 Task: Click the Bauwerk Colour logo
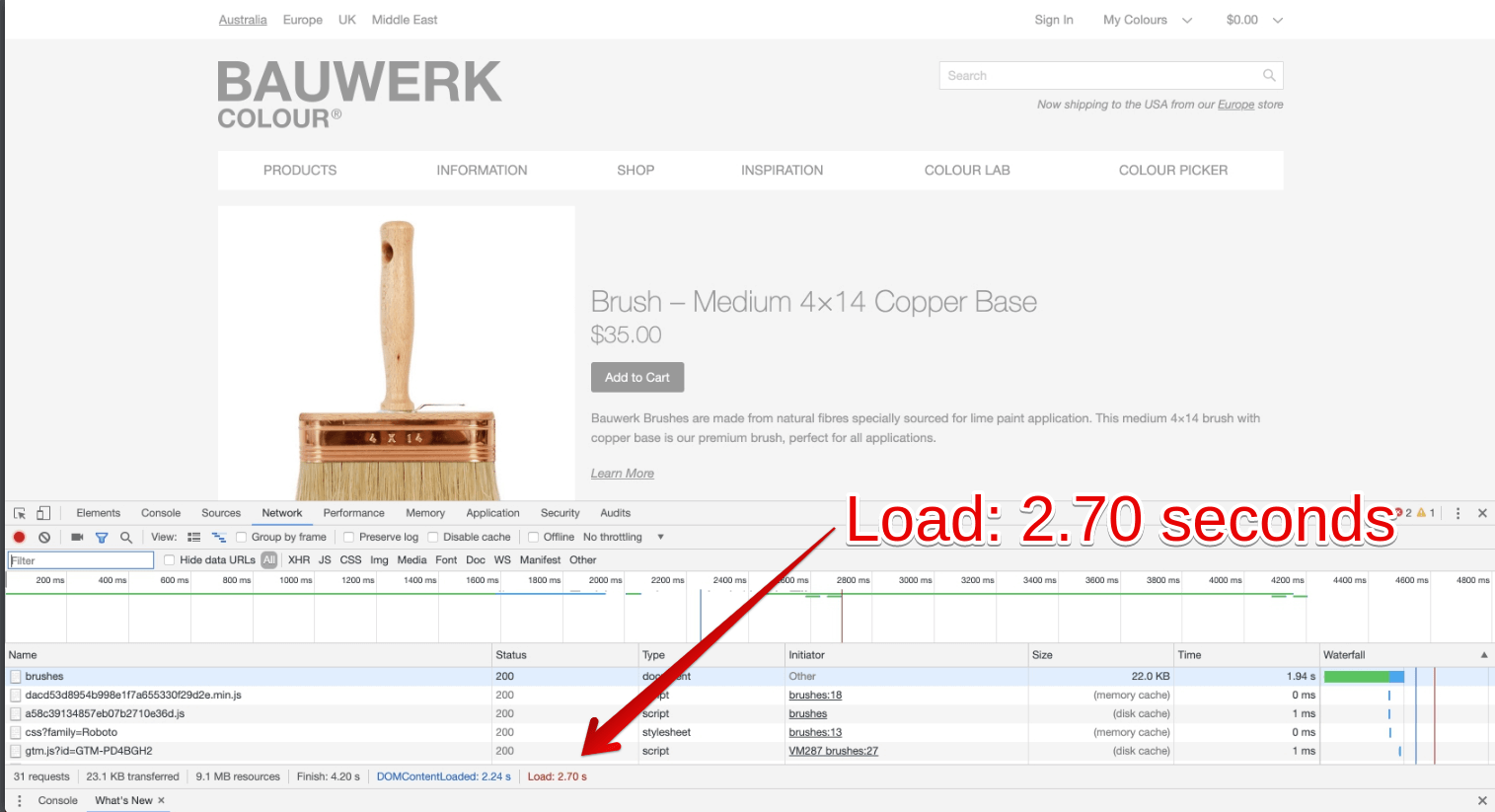pos(359,95)
